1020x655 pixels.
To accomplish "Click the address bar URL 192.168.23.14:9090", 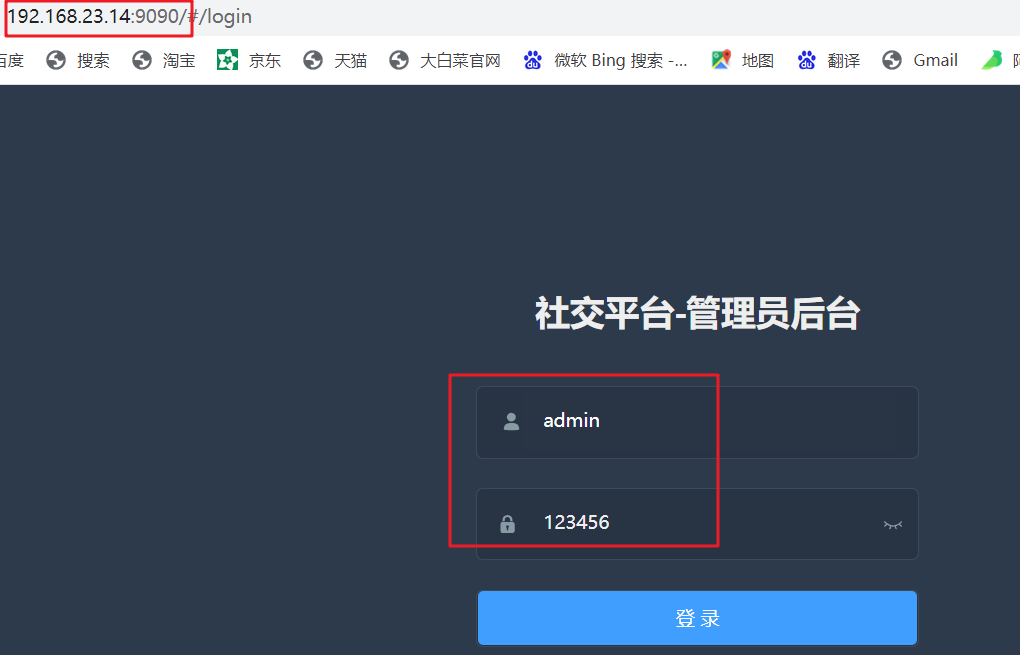I will tap(97, 16).
